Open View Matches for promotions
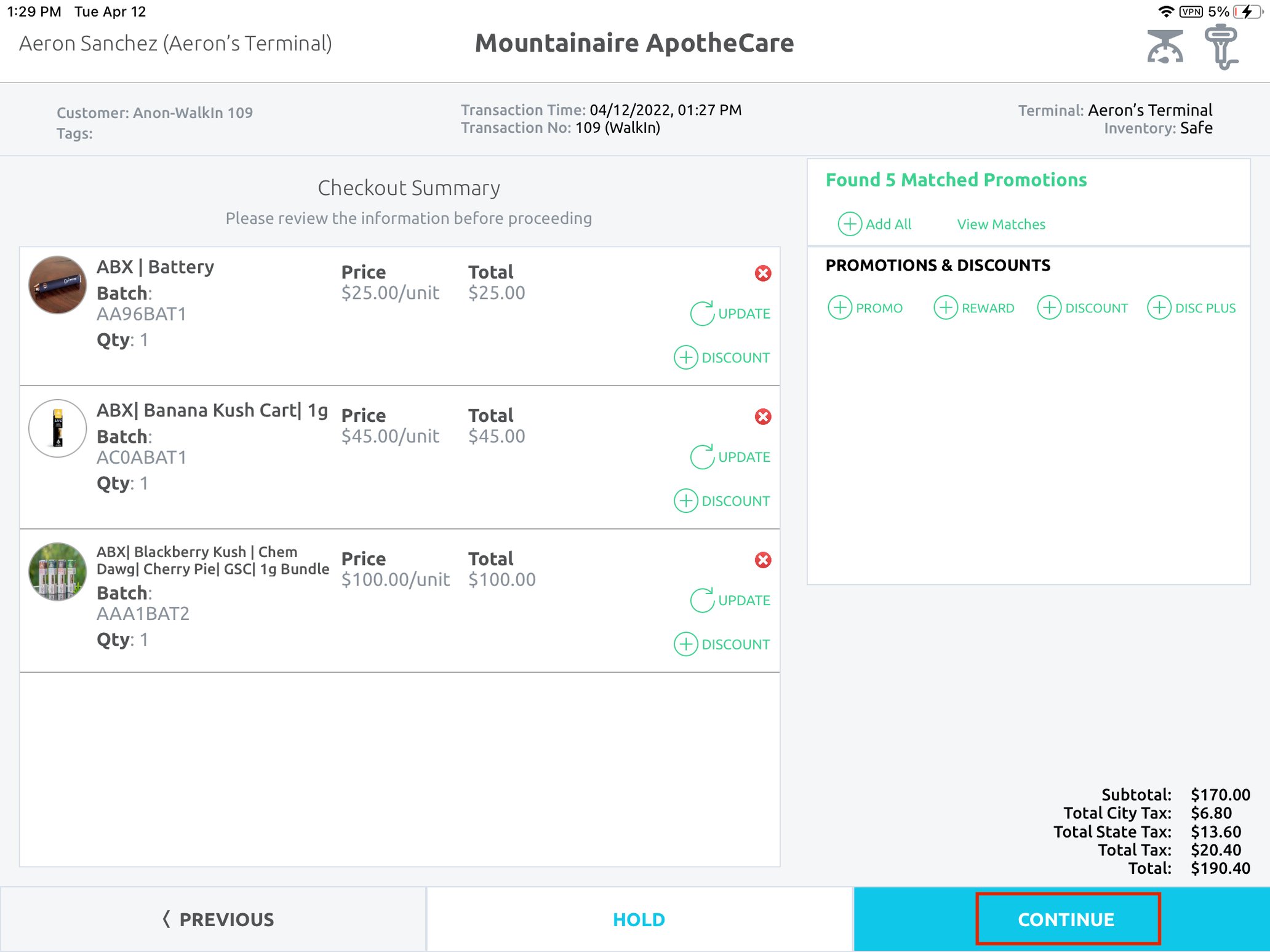 pos(1000,224)
